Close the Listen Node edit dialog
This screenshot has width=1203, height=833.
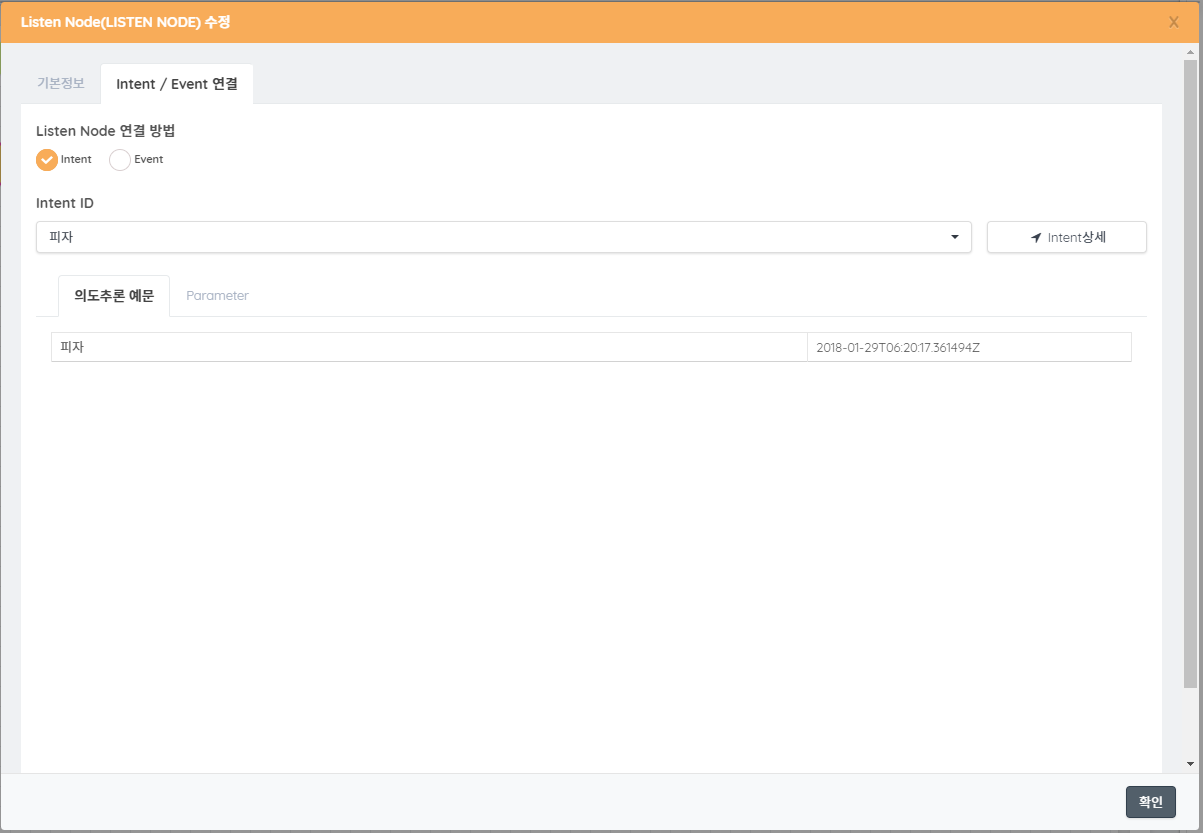coord(1173,22)
